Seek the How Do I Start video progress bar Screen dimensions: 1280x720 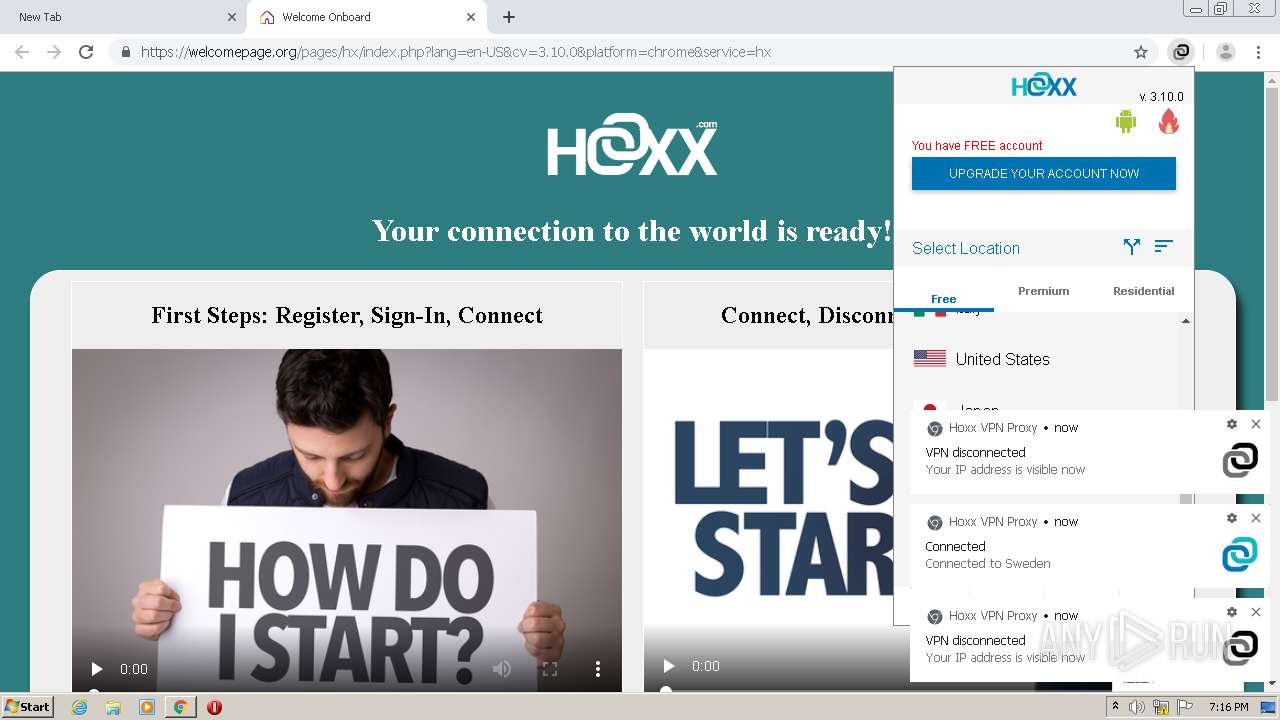tap(347, 690)
